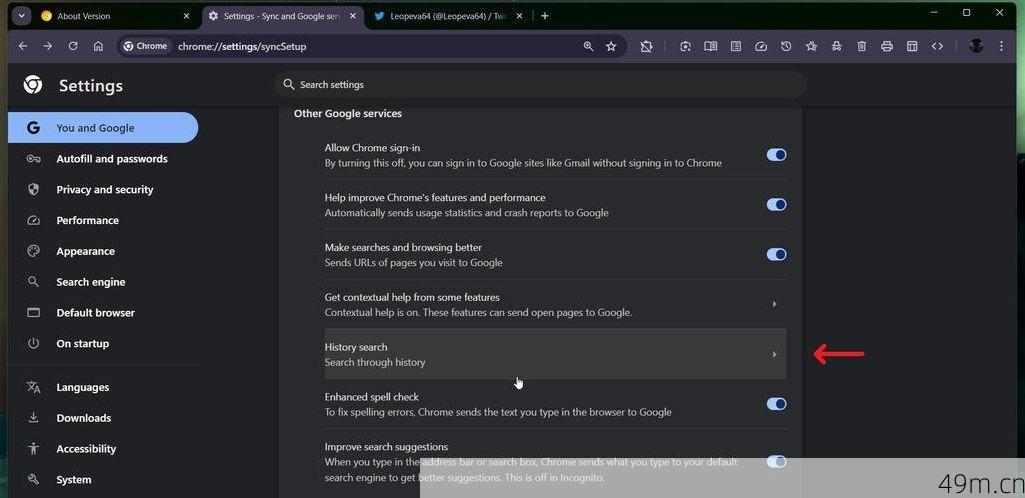Screen dimensions: 1025x498
Task: Select On startup in sidebar
Action: (x=103, y=343)
